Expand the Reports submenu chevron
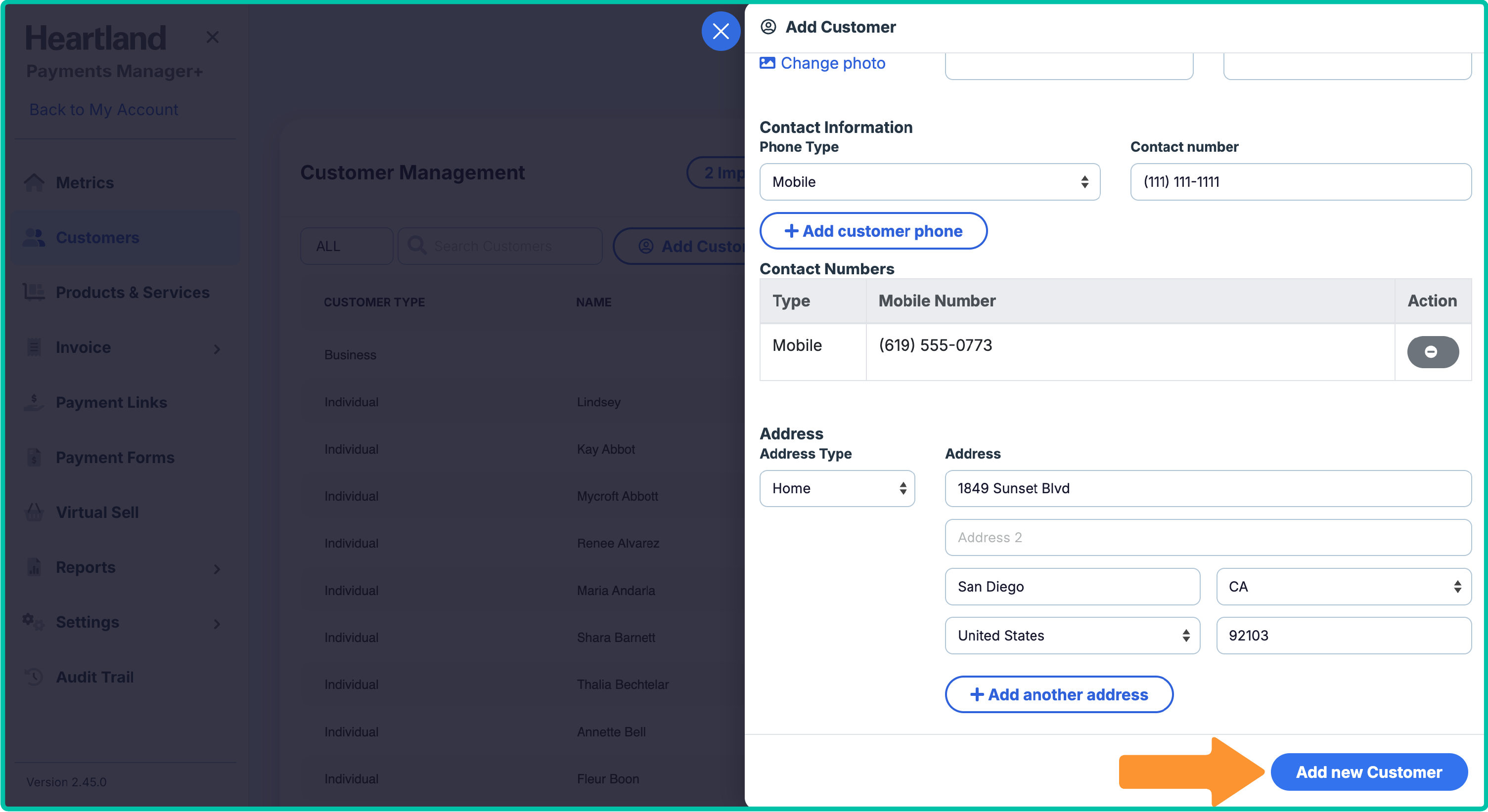The height and width of the screenshot is (812, 1488). tap(217, 568)
